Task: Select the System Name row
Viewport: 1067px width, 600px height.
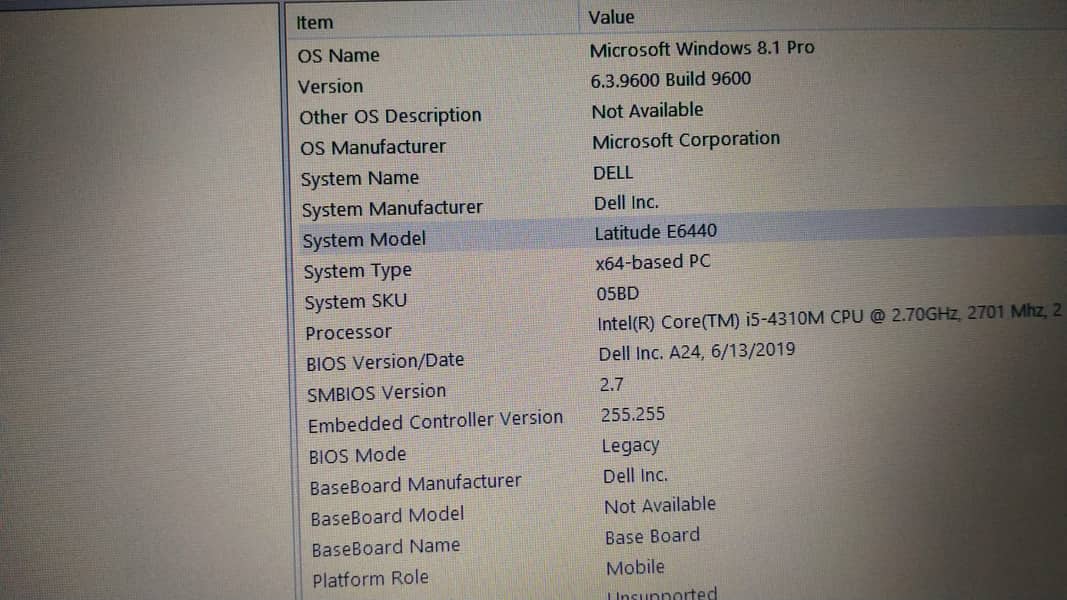Action: point(359,179)
